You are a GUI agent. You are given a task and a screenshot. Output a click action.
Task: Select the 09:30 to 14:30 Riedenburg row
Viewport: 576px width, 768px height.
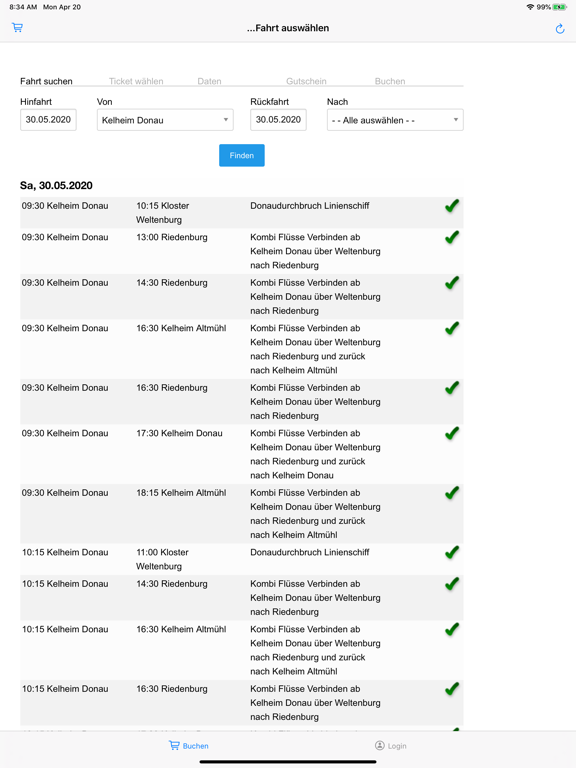coord(241,296)
